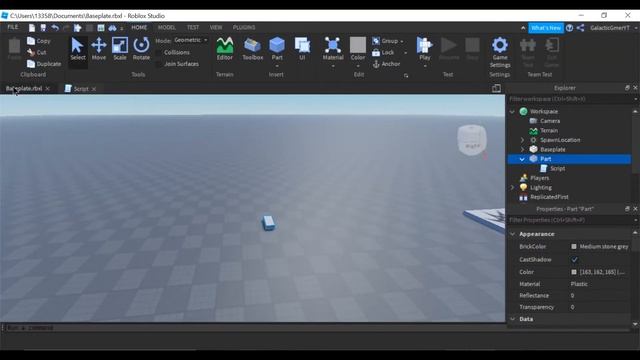
Task: Switch to the MODEL ribbon tab
Action: tap(167, 27)
